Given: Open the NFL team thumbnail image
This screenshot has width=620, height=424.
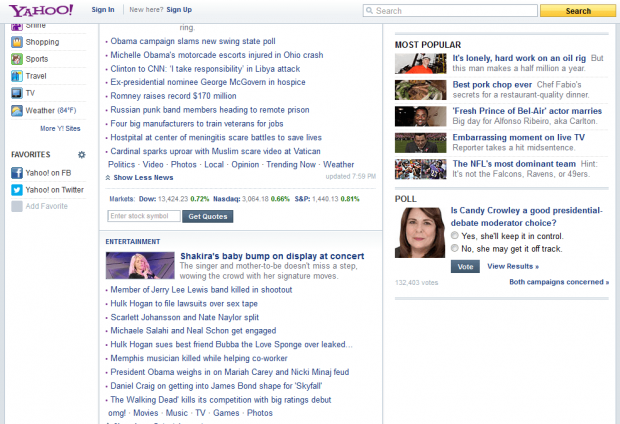Looking at the screenshot, I should point(420,169).
